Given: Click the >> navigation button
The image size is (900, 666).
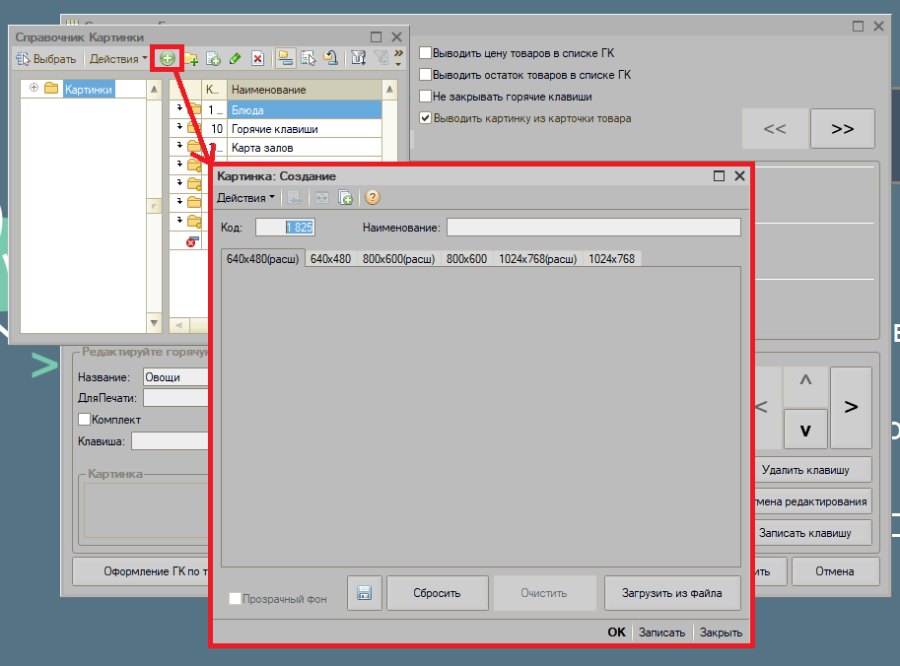Looking at the screenshot, I should (843, 129).
